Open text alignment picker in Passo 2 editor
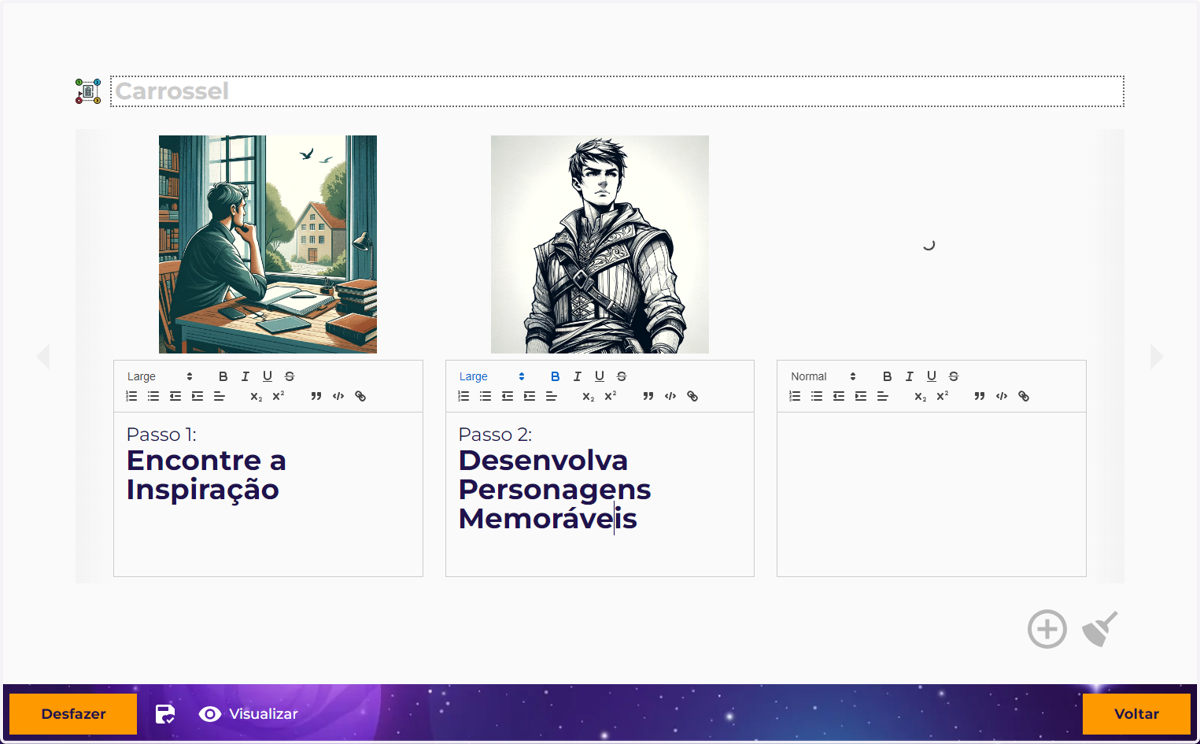This screenshot has width=1200, height=744. point(551,397)
